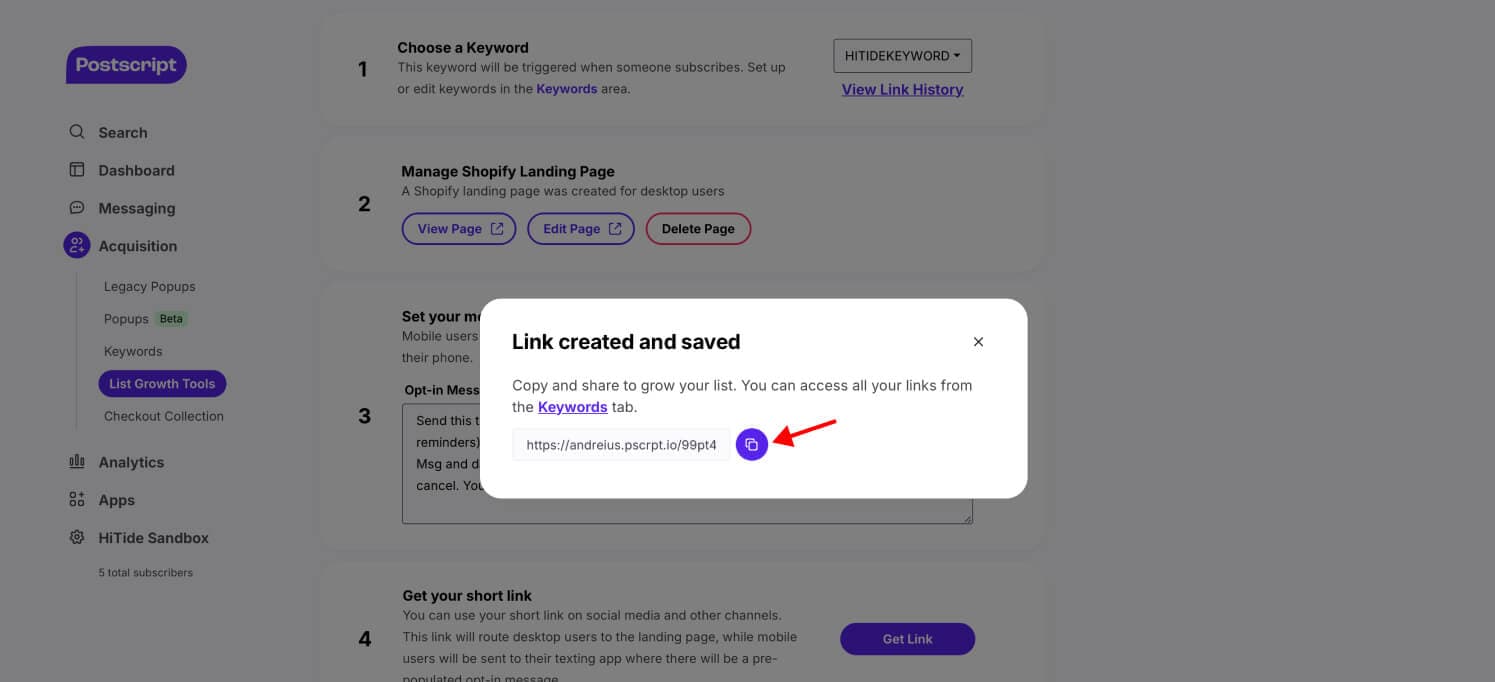1495x682 pixels.
Task: Click the Messaging chat bubble icon
Action: pyautogui.click(x=77, y=208)
